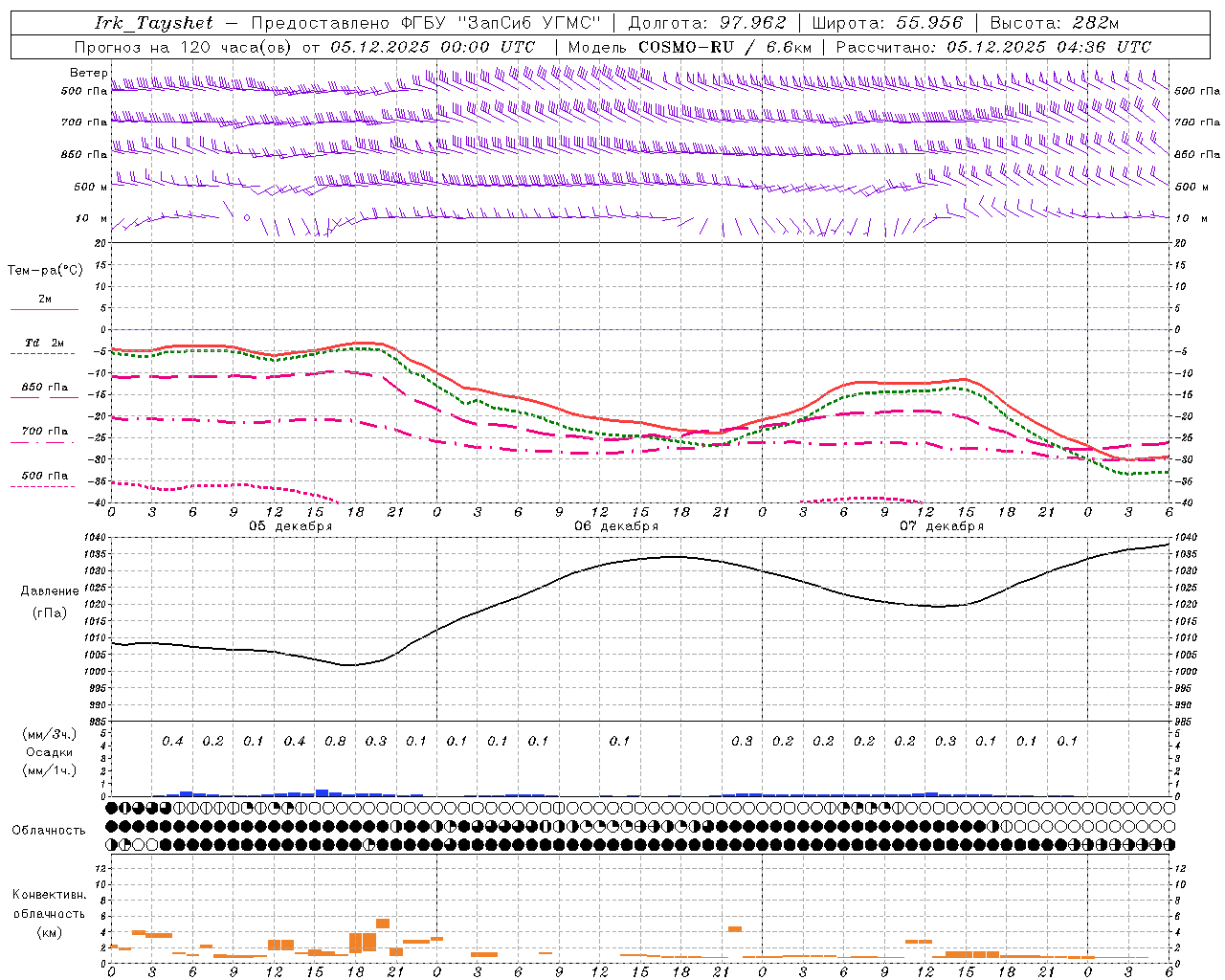Click the "700 гПа" temperature legend entry
This screenshot has width=1225, height=980.
click(44, 432)
